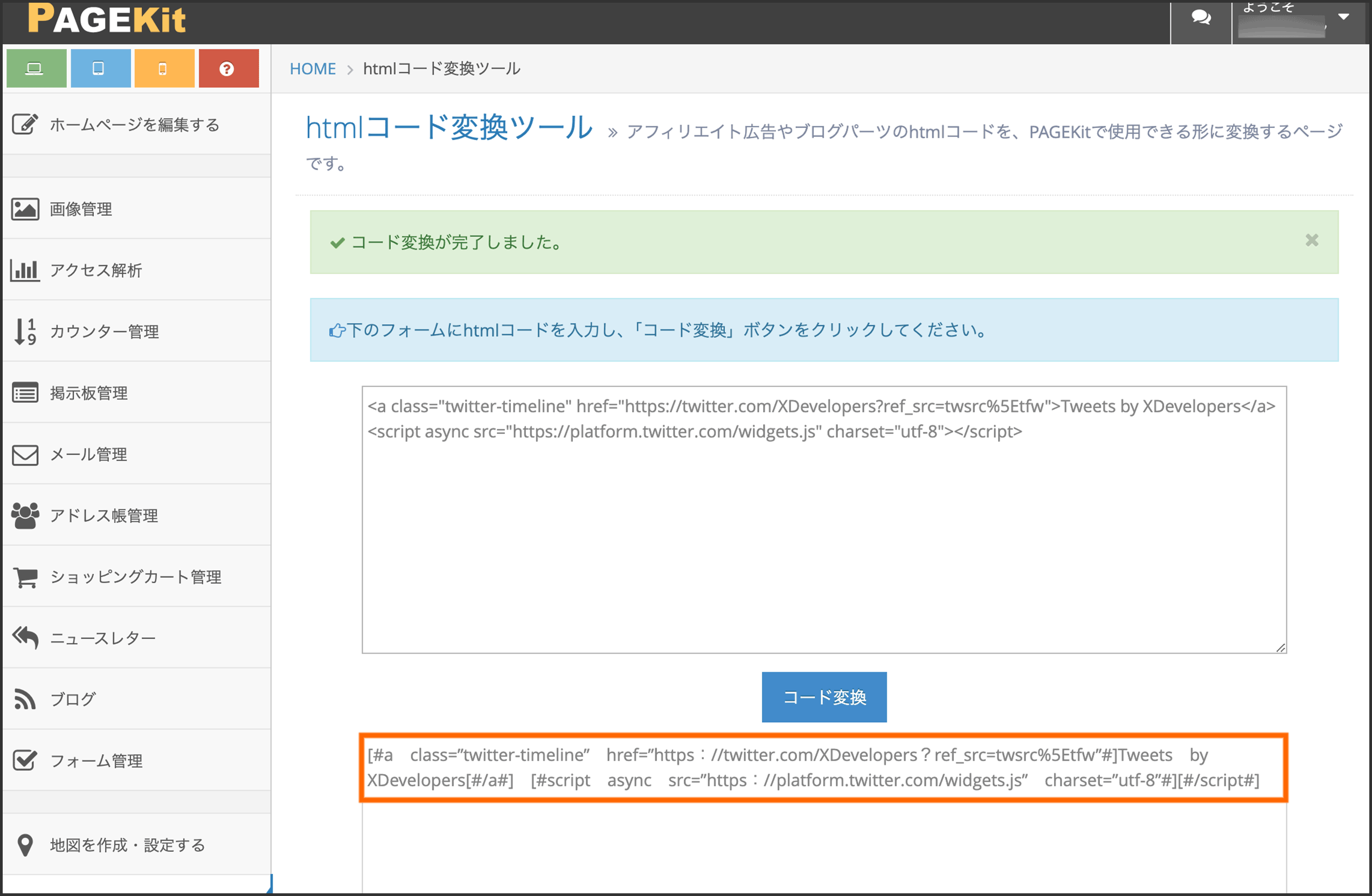Focus the html code input textarea
Image resolution: width=1372 pixels, height=896 pixels.
824,520
